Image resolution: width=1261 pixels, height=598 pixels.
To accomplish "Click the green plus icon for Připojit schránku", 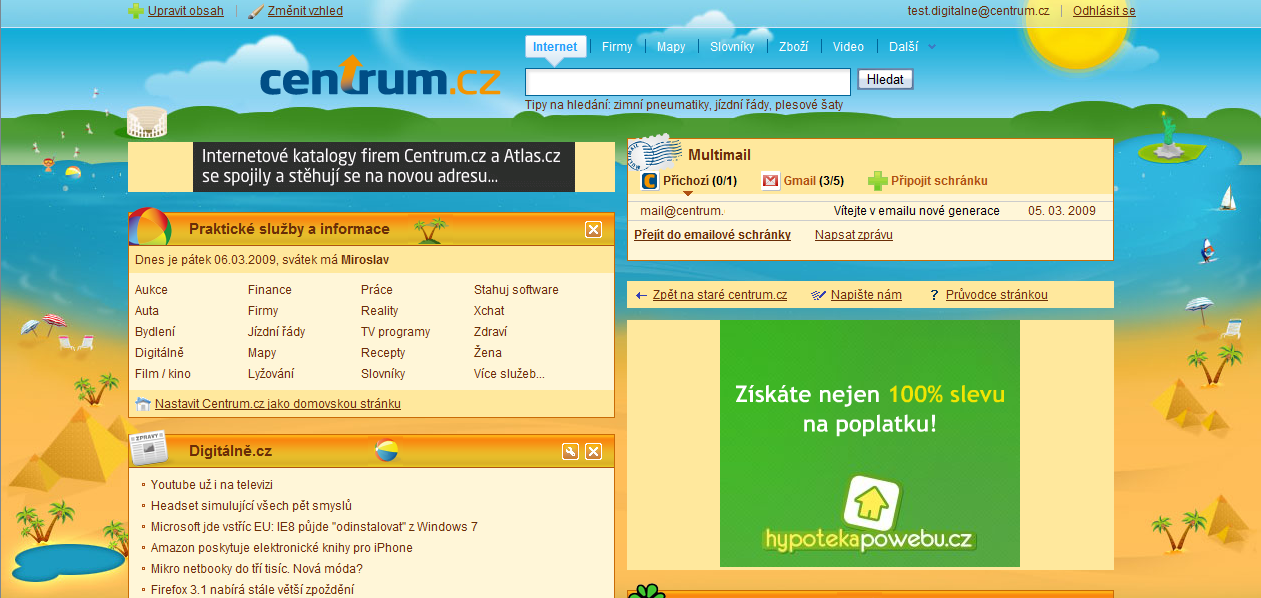I will pyautogui.click(x=877, y=181).
